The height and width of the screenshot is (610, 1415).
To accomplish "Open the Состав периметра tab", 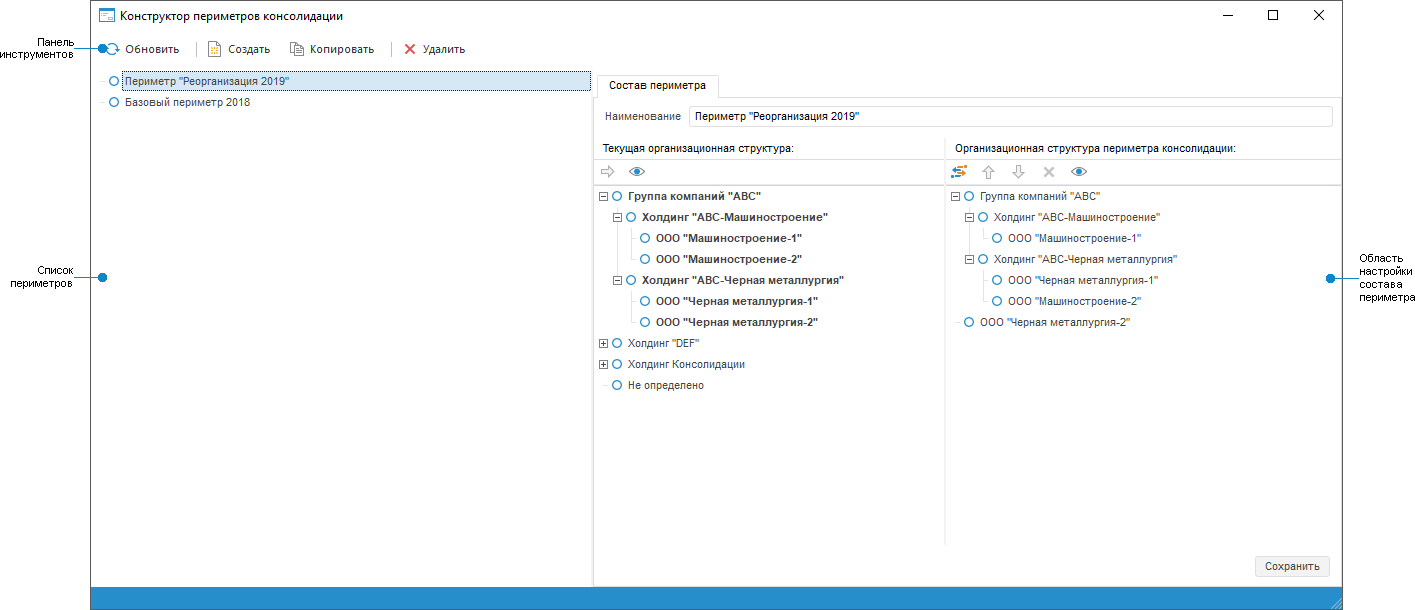I will (x=657, y=85).
